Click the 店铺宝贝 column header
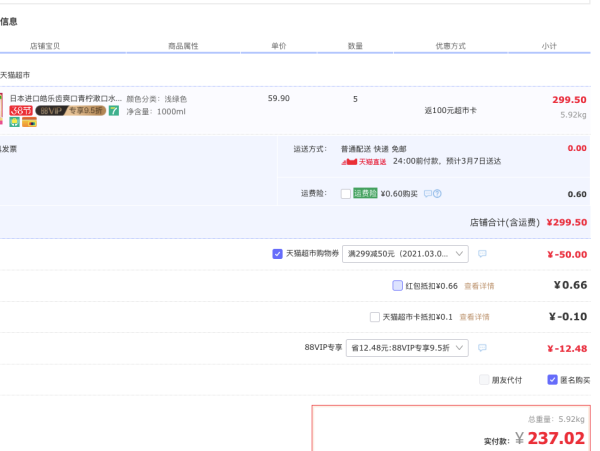This screenshot has height=451, width=600. (45, 46)
